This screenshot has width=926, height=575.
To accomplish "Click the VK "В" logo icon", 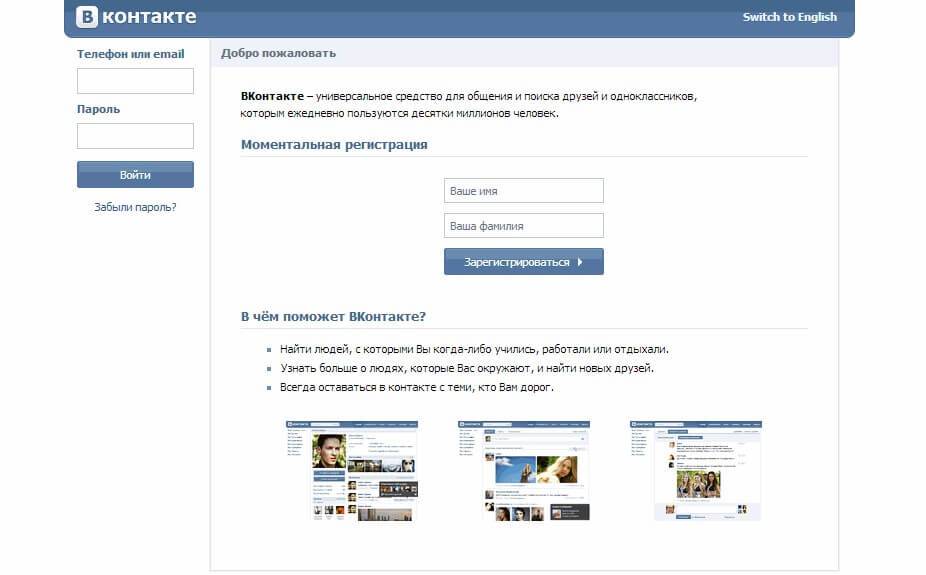I will [89, 17].
